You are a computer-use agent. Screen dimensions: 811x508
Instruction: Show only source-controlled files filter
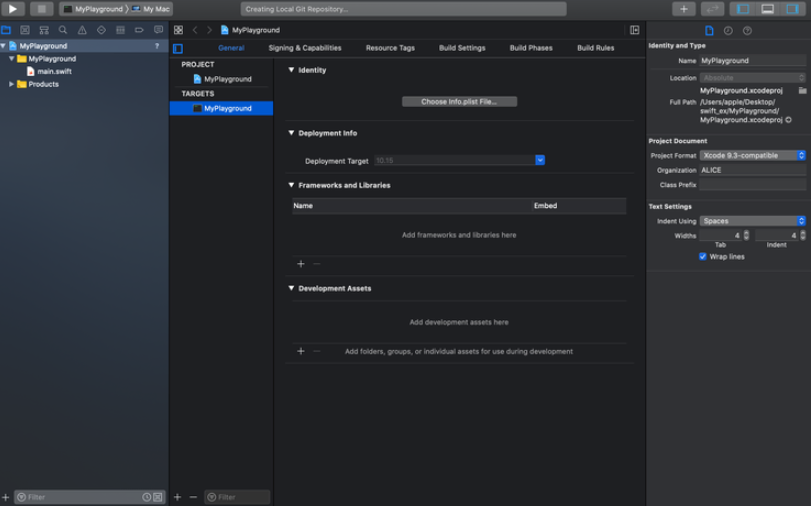tap(158, 497)
